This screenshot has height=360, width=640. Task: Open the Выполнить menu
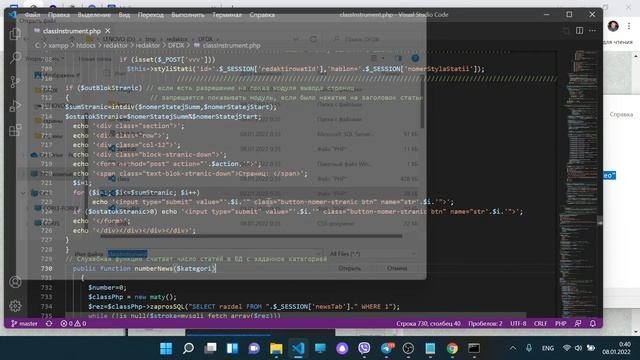pos(188,15)
